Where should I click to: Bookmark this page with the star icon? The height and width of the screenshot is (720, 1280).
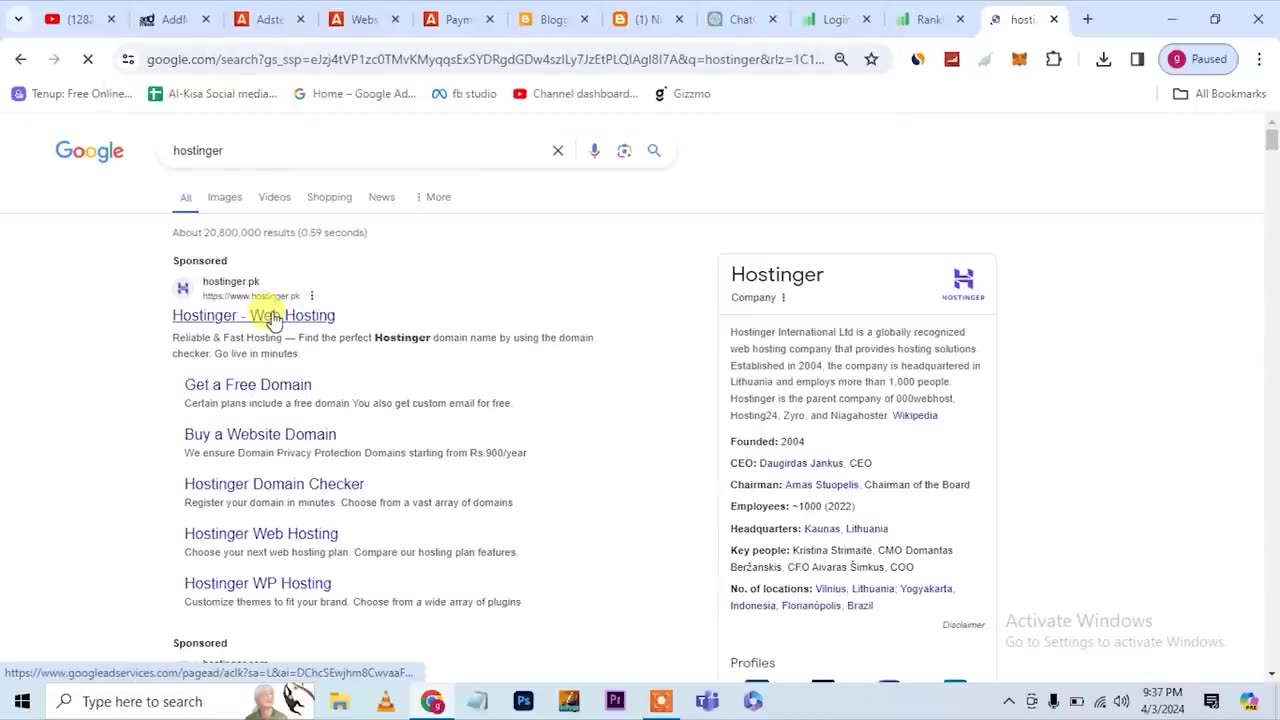point(871,59)
